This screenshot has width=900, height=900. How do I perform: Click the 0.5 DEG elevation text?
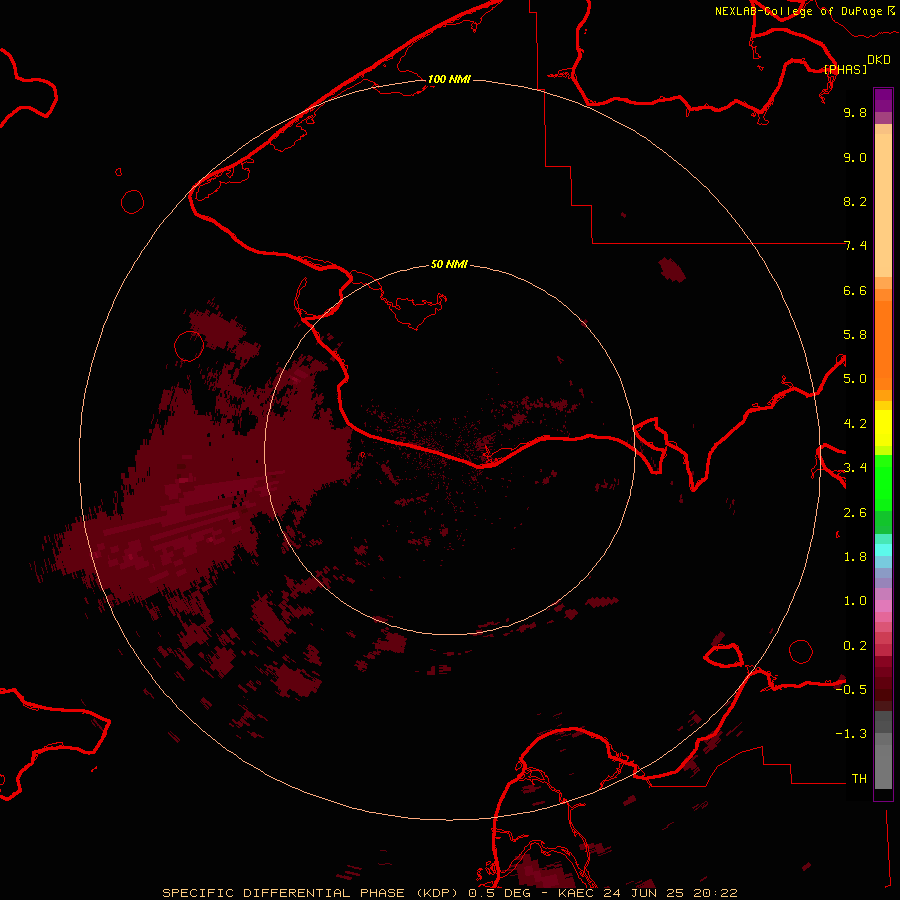pyautogui.click(x=500, y=893)
